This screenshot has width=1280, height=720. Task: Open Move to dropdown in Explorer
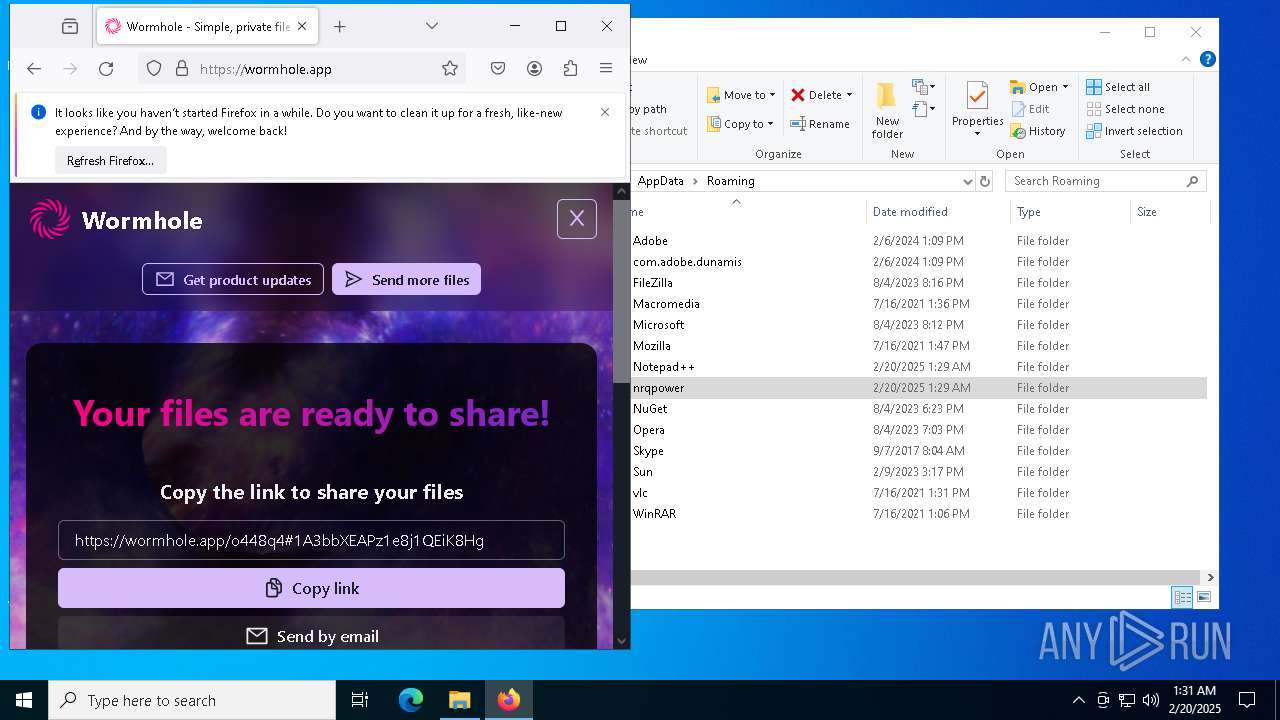coord(741,95)
